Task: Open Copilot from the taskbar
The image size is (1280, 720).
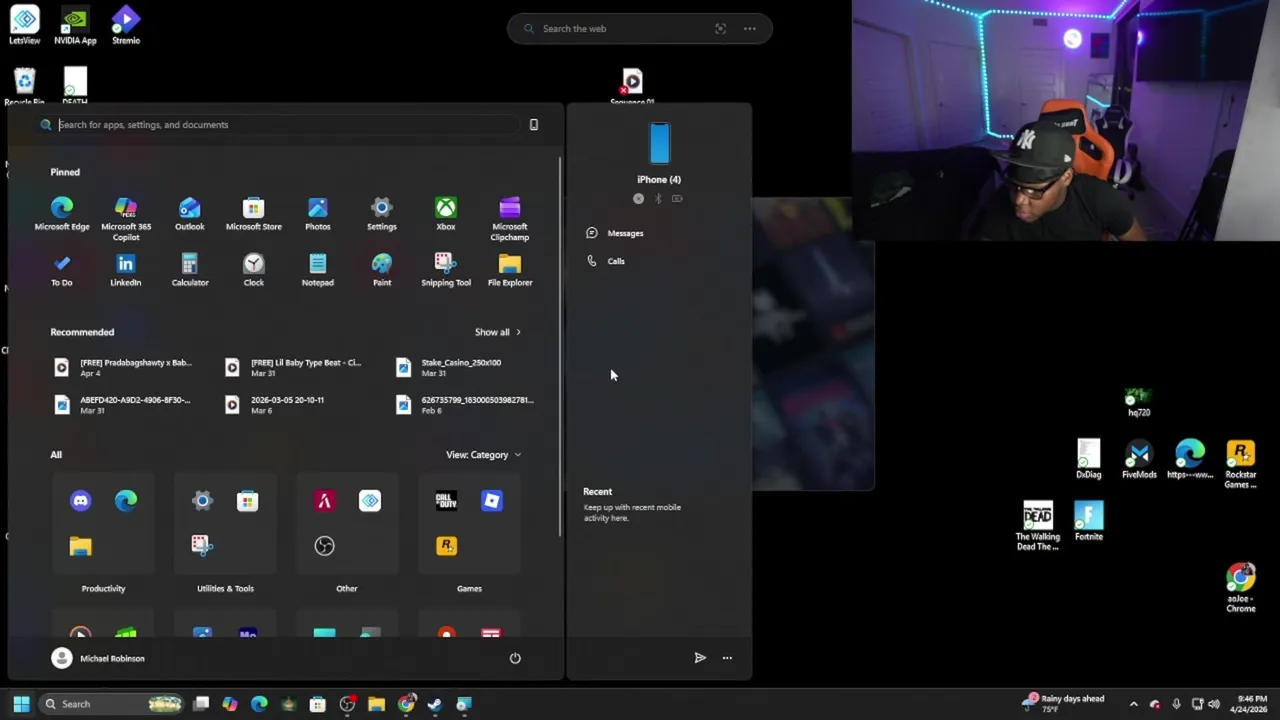Action: coord(230,704)
